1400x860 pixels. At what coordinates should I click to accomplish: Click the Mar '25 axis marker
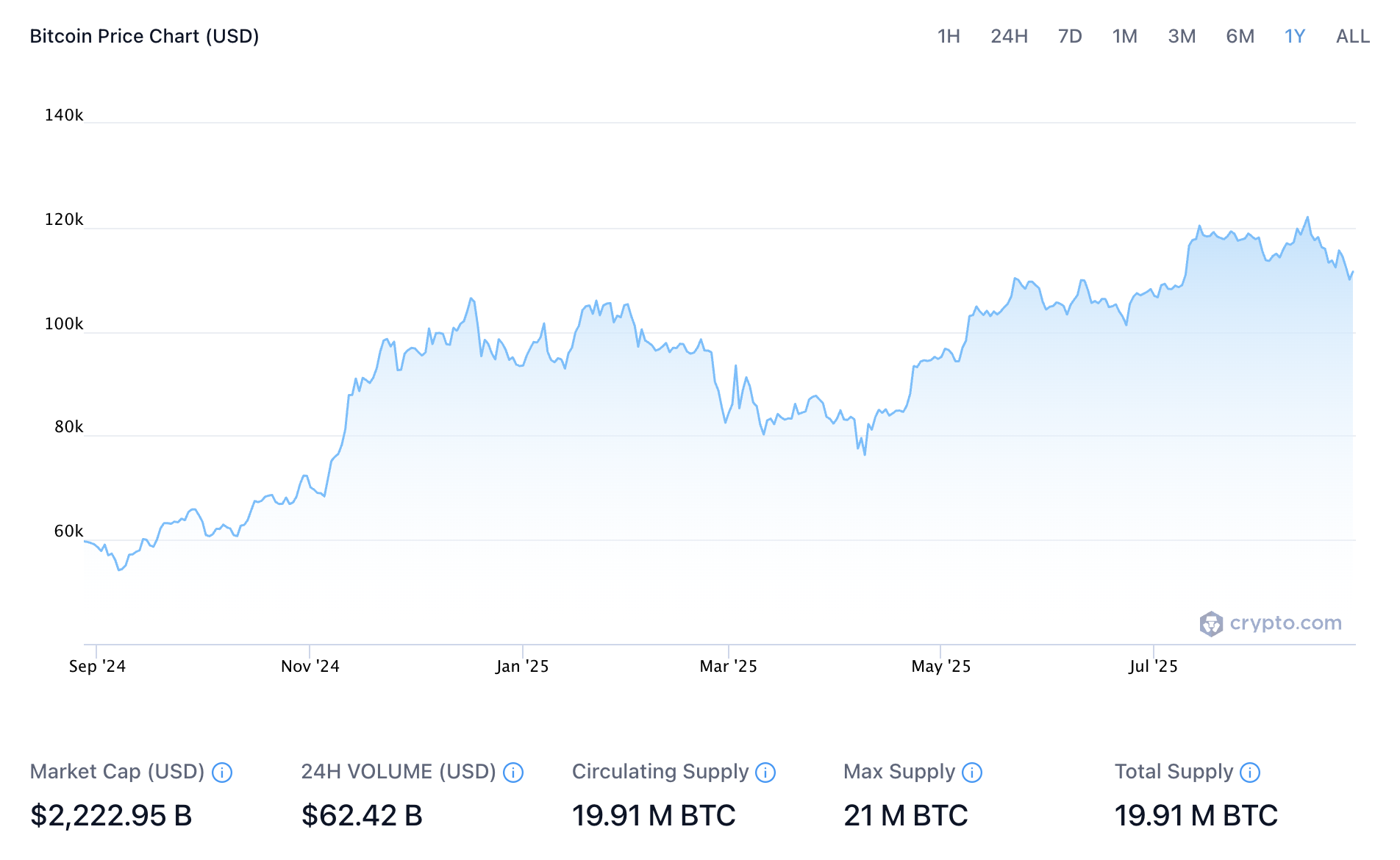coord(728,666)
